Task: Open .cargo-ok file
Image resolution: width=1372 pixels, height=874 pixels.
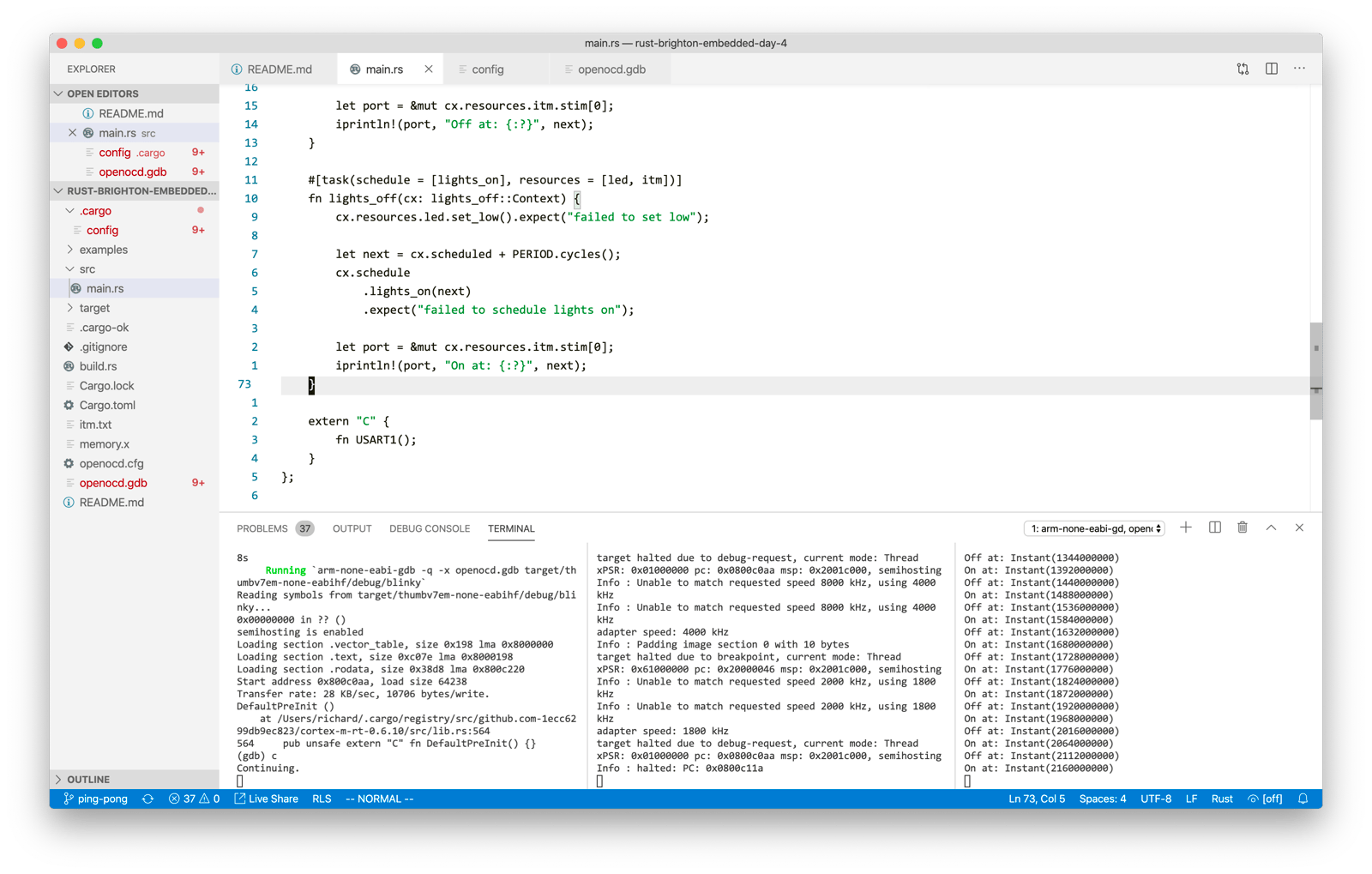Action: pos(134,328)
